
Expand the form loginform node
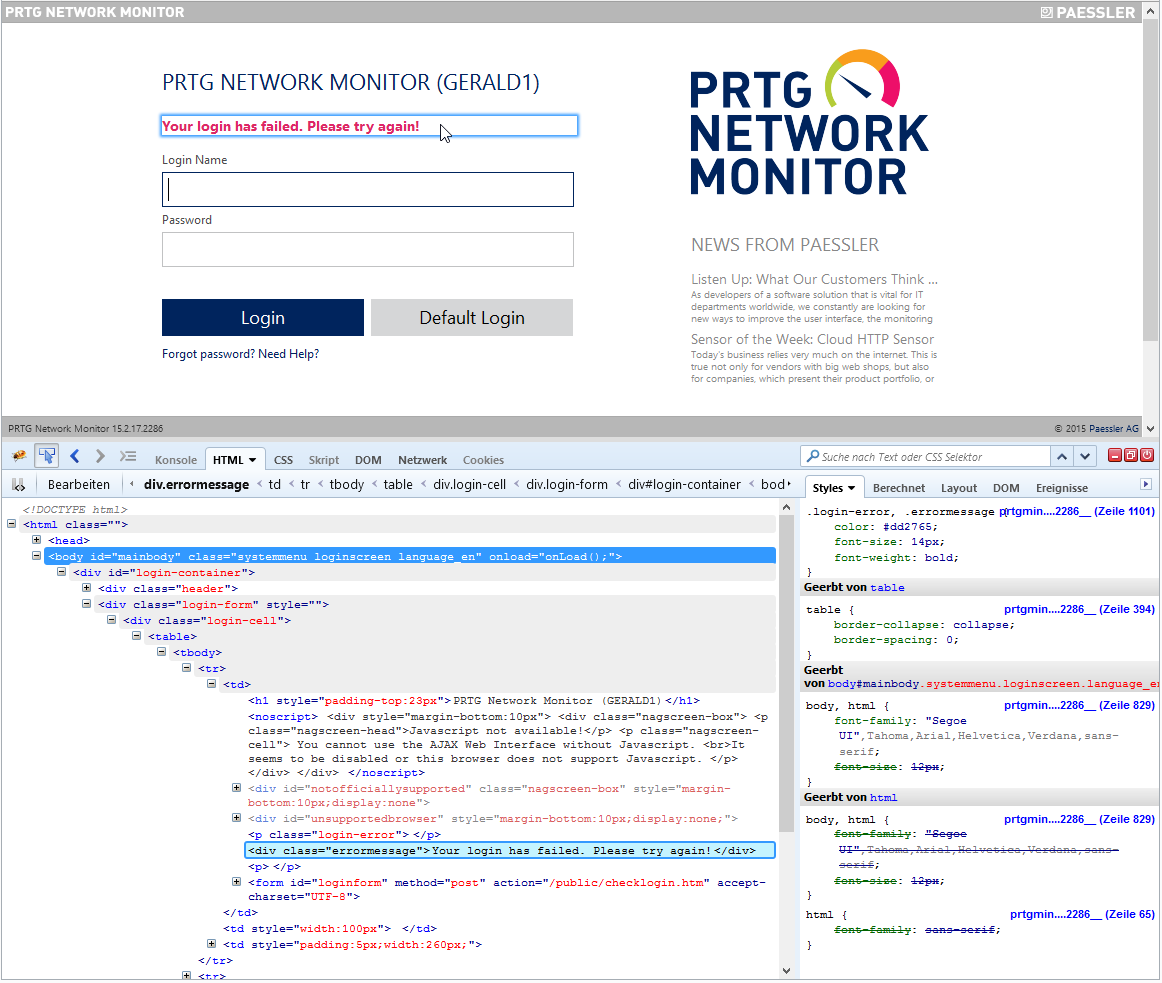pos(236,881)
